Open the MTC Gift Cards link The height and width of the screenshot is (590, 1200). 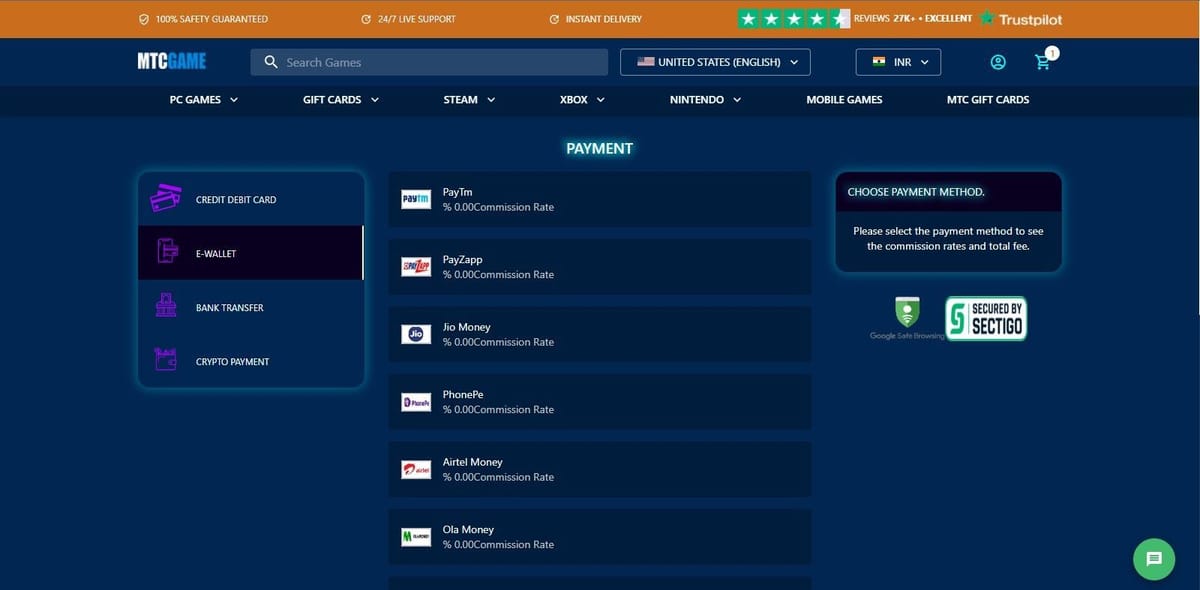tap(987, 100)
